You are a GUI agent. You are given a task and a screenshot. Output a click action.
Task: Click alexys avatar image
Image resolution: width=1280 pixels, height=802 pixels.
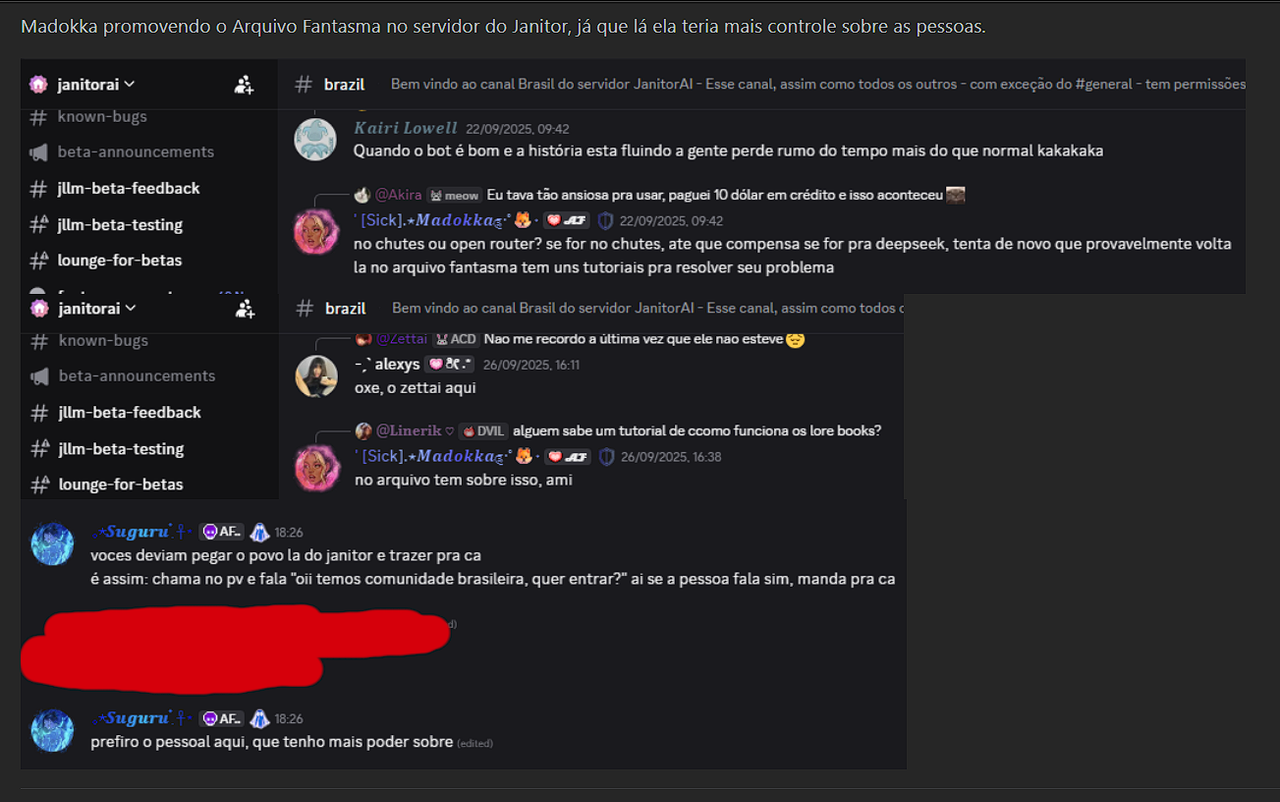pyautogui.click(x=316, y=376)
